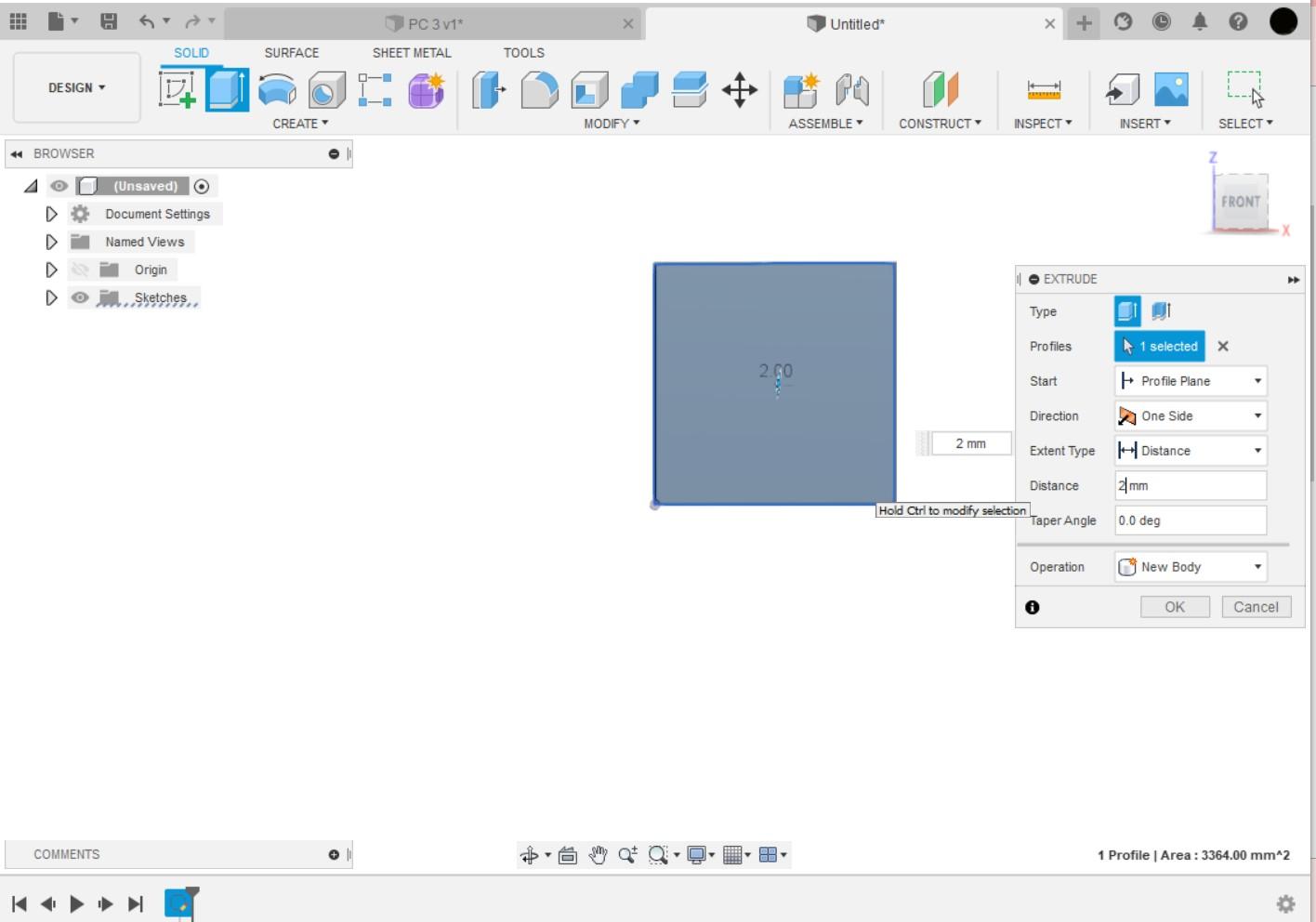Click the Orbit tool in the navigation bar
This screenshot has height=922, width=1316.
(x=530, y=855)
